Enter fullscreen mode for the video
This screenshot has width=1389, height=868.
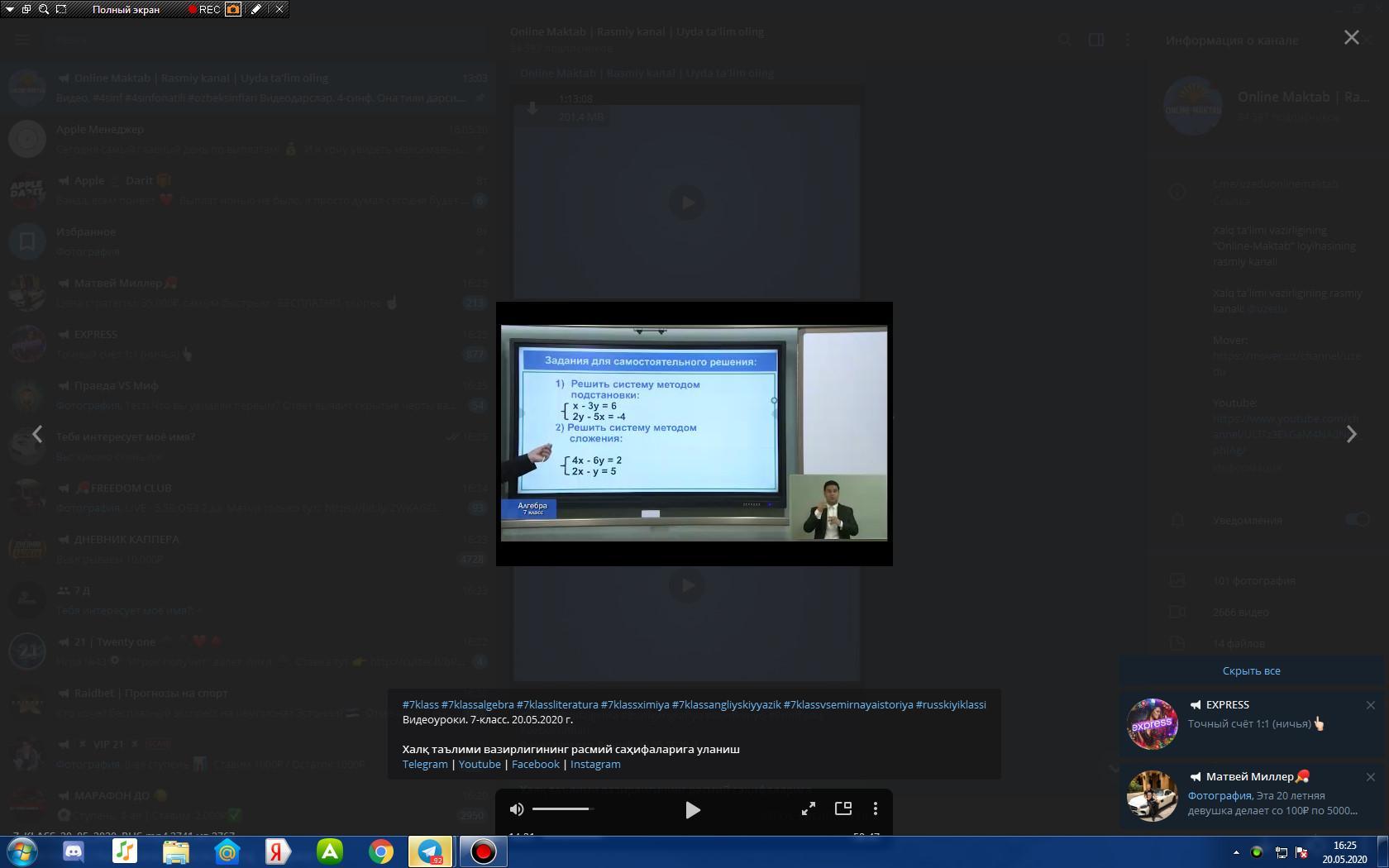tap(809, 809)
